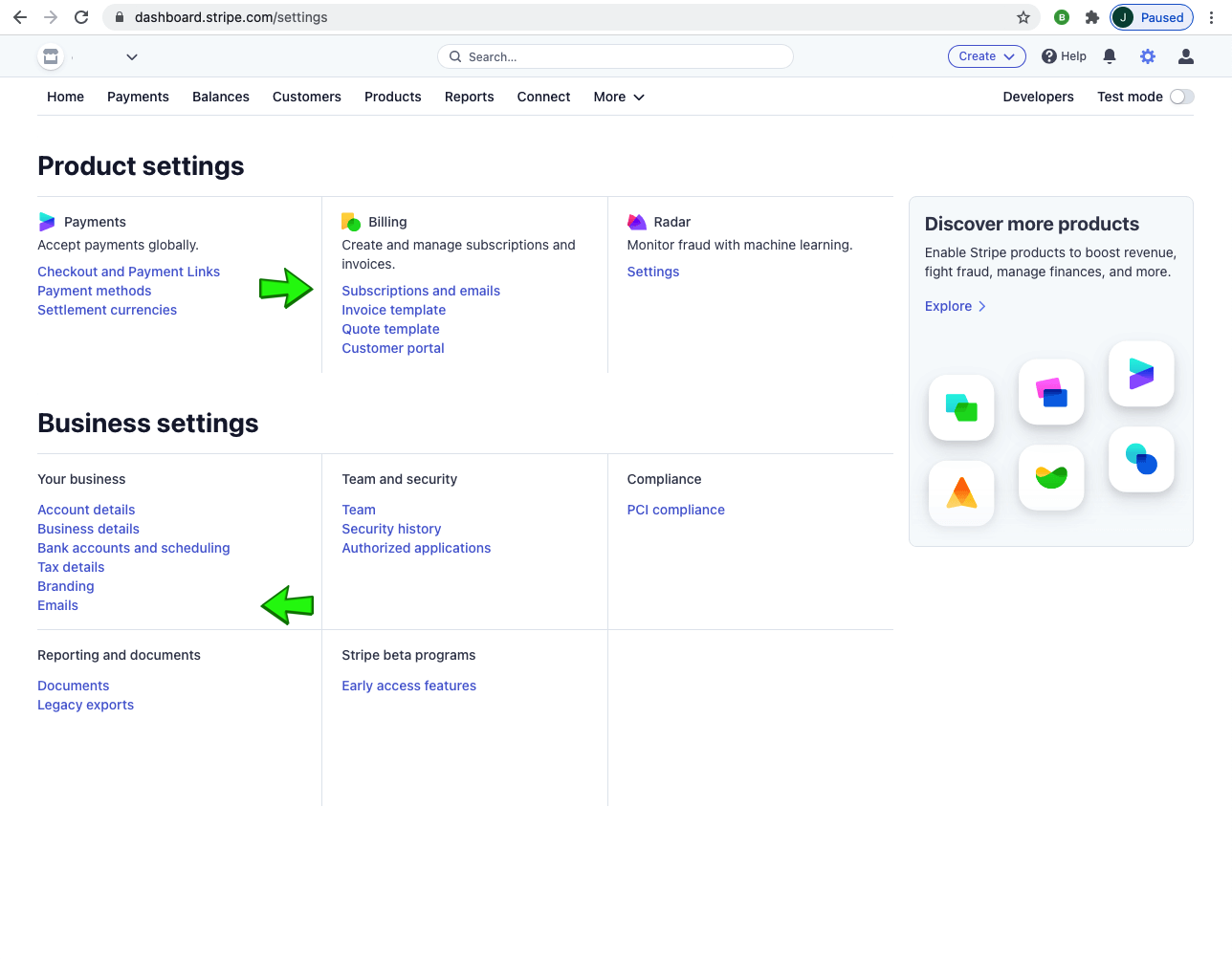The height and width of the screenshot is (959, 1232).
Task: Click the Payments product icon
Action: click(47, 222)
